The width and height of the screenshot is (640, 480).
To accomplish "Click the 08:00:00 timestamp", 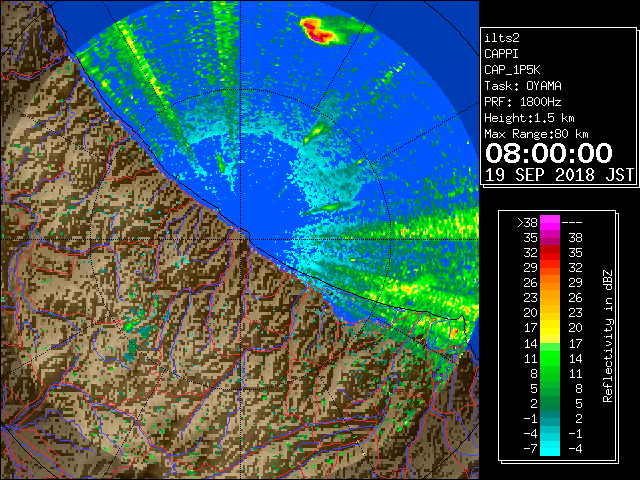I will pos(549,153).
